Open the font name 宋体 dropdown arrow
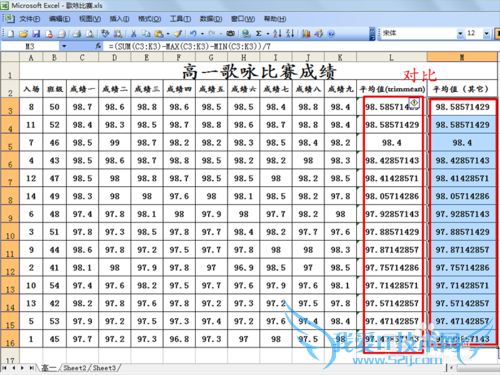Image resolution: width=500 pixels, height=375 pixels. point(460,33)
